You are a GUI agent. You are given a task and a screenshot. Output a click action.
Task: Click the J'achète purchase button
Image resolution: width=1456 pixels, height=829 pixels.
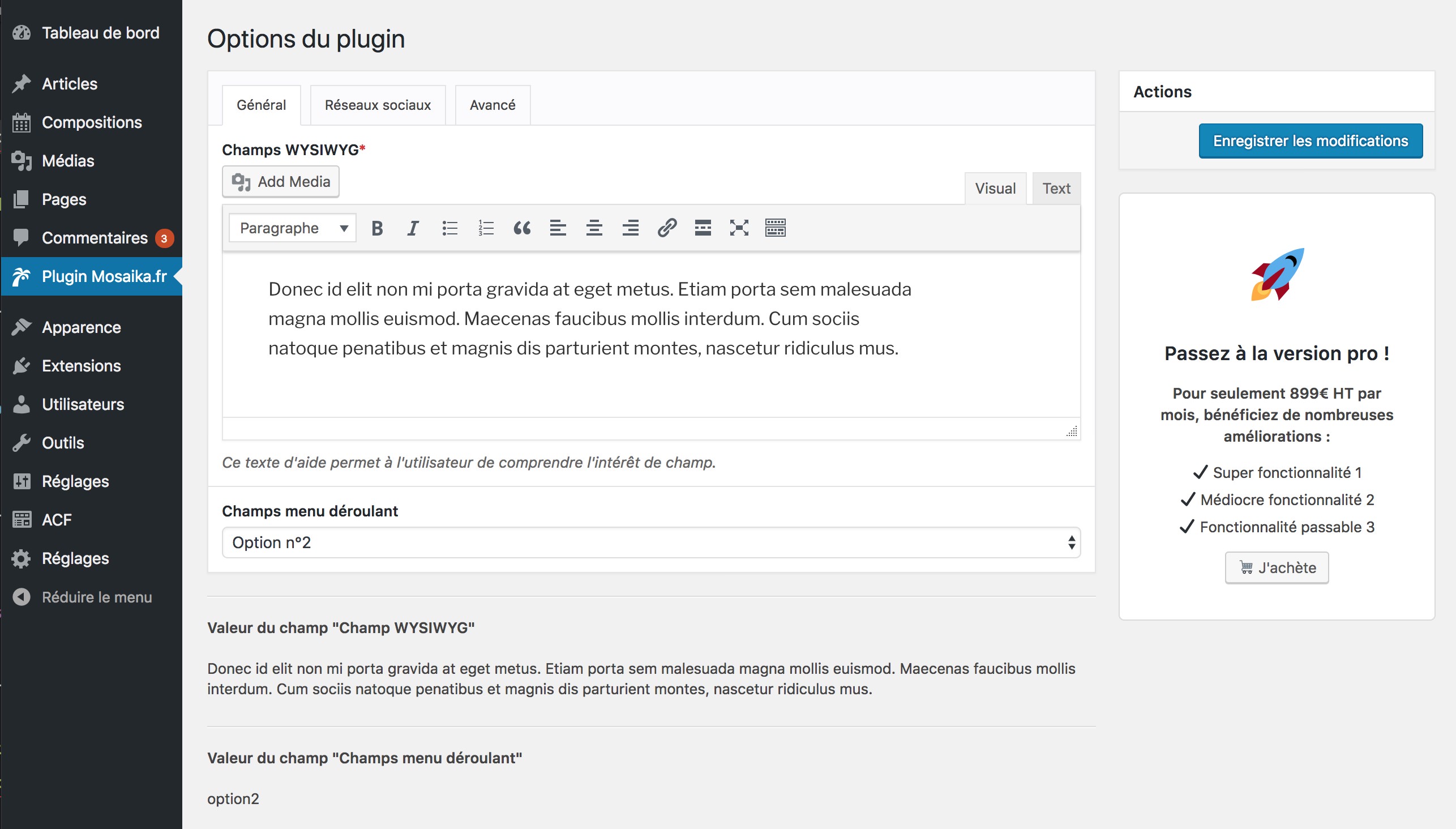tap(1276, 567)
